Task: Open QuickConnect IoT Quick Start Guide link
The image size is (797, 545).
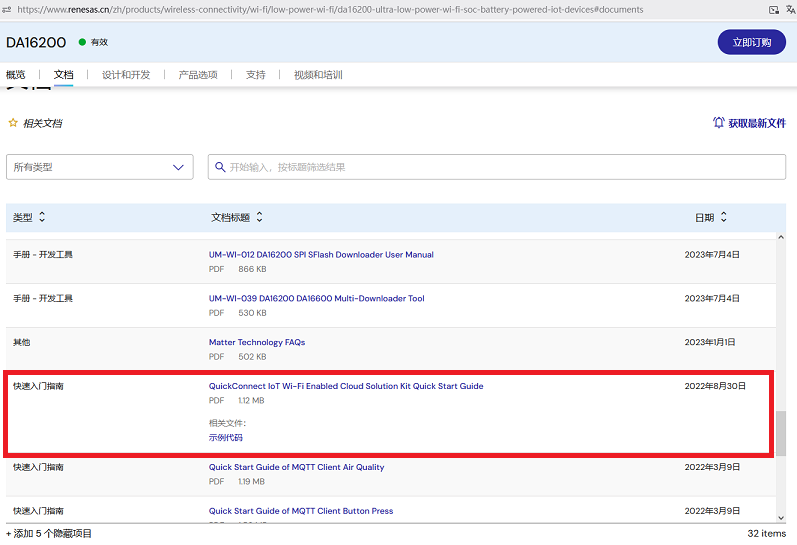Action: click(x=345, y=386)
